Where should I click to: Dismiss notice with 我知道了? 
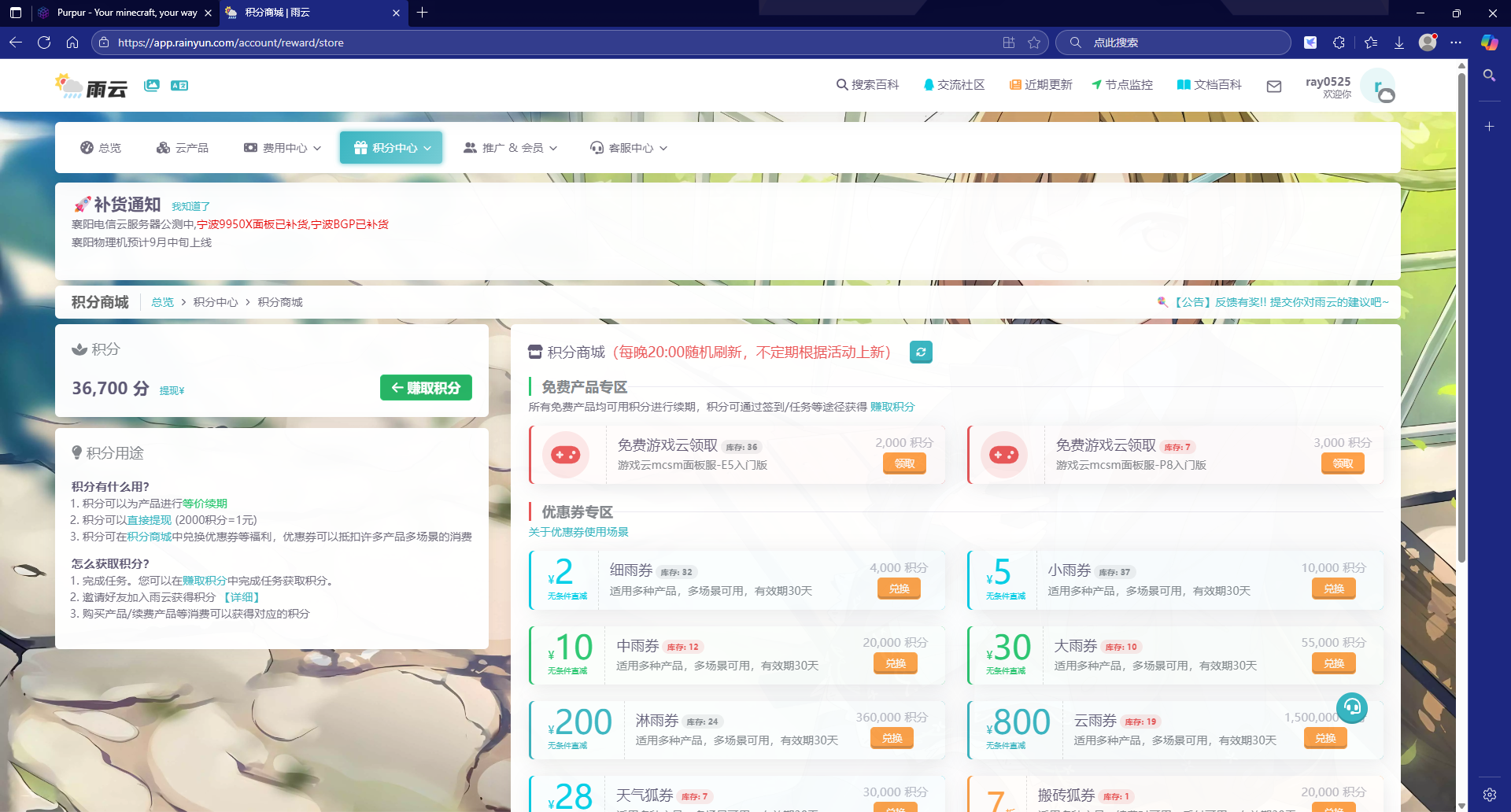coord(191,207)
